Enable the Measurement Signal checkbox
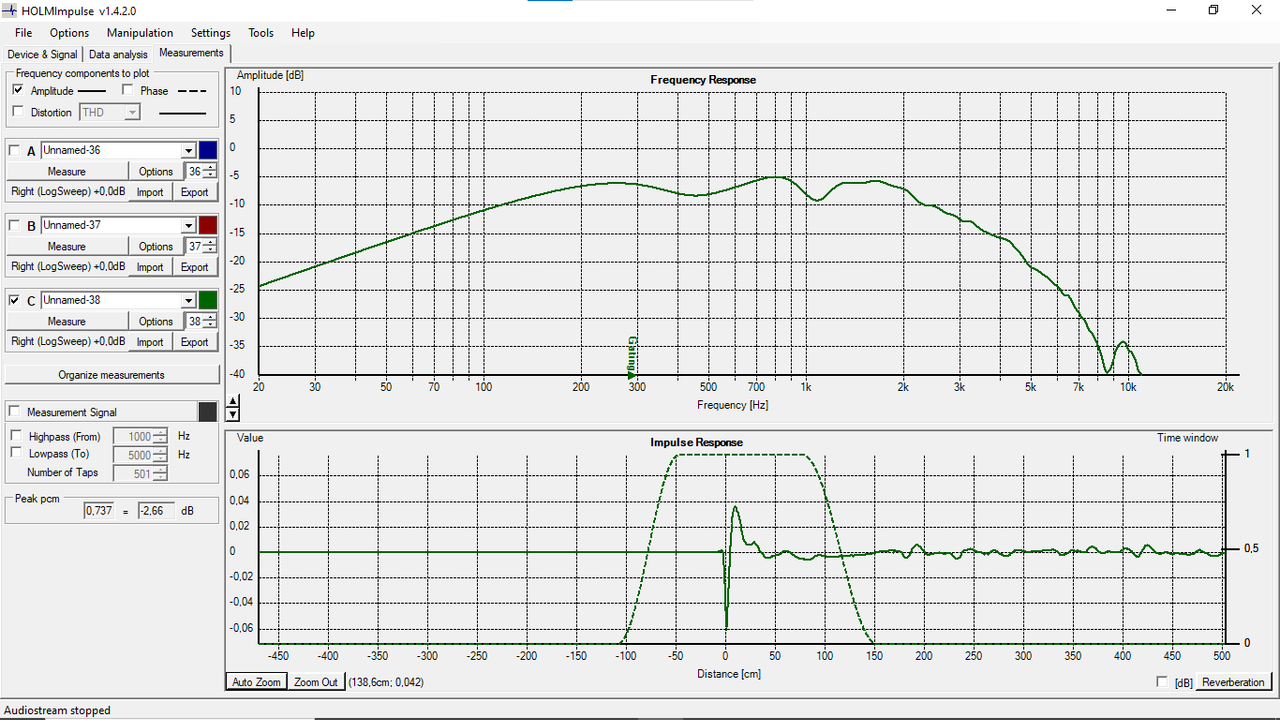Screen dimensions: 1280x720 coord(14,412)
